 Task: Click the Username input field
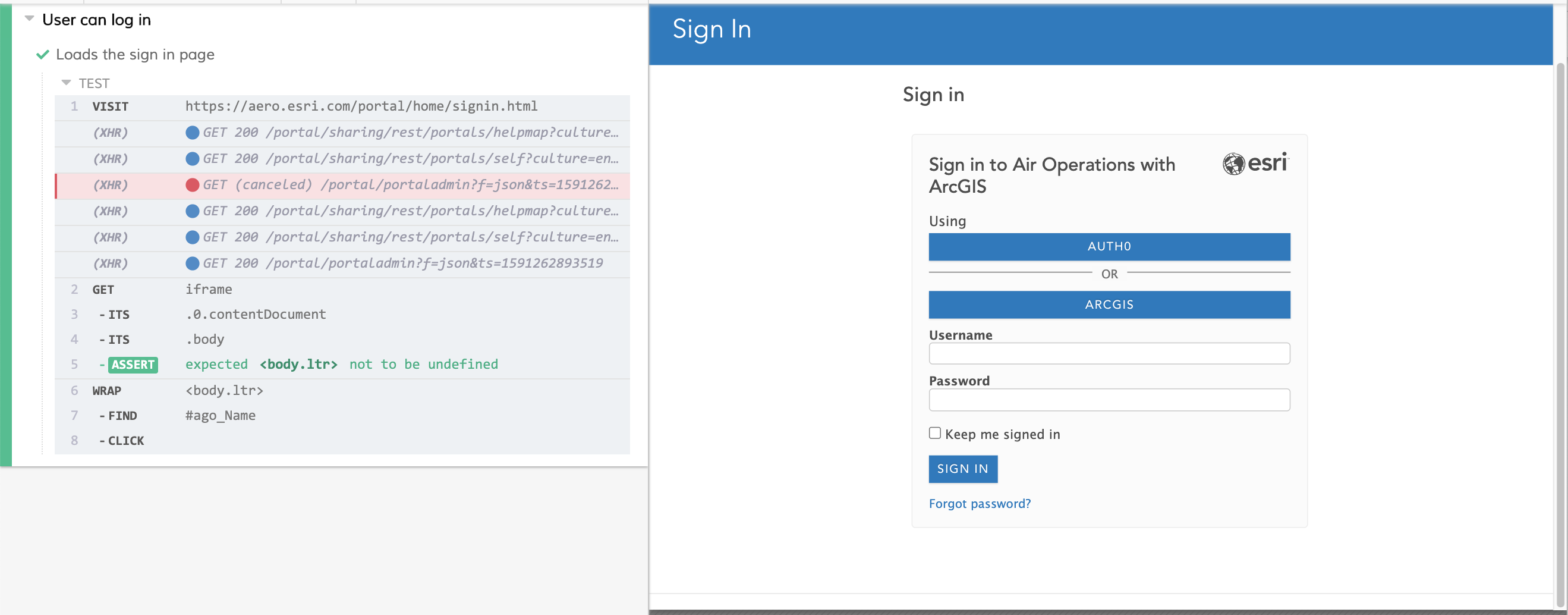click(1109, 353)
